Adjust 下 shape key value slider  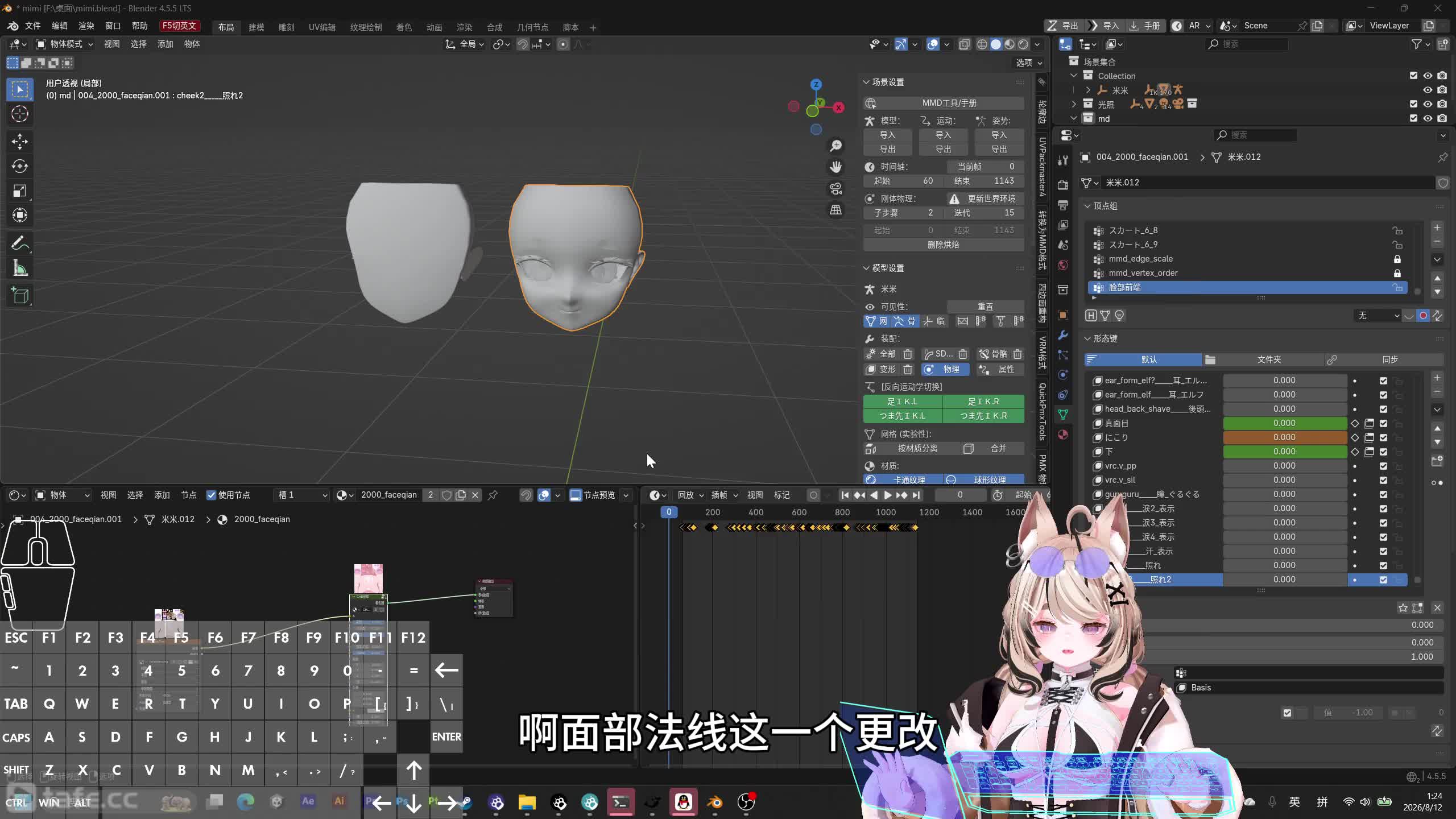[x=1285, y=452]
